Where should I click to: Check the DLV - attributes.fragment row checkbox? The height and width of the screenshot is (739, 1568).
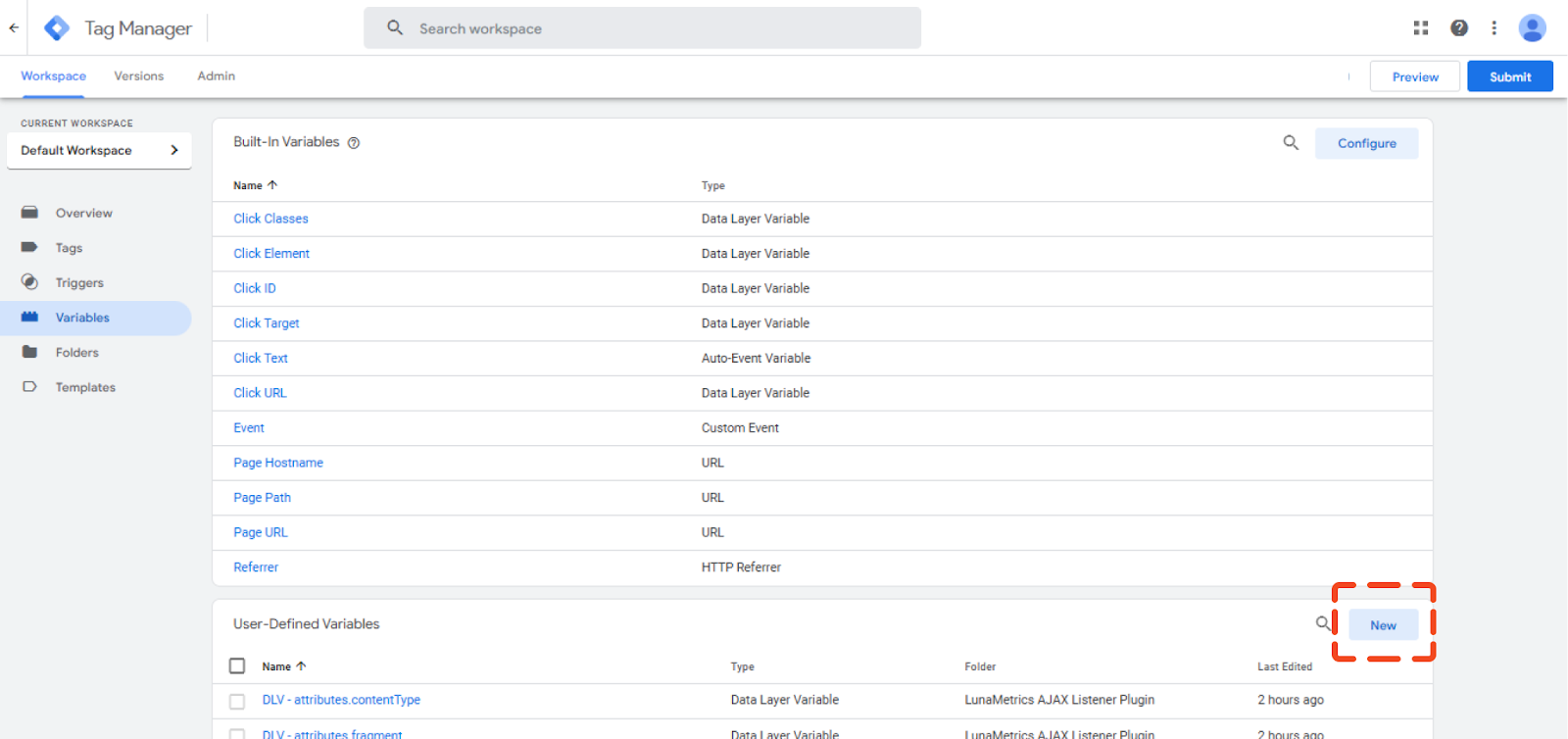[x=237, y=733]
